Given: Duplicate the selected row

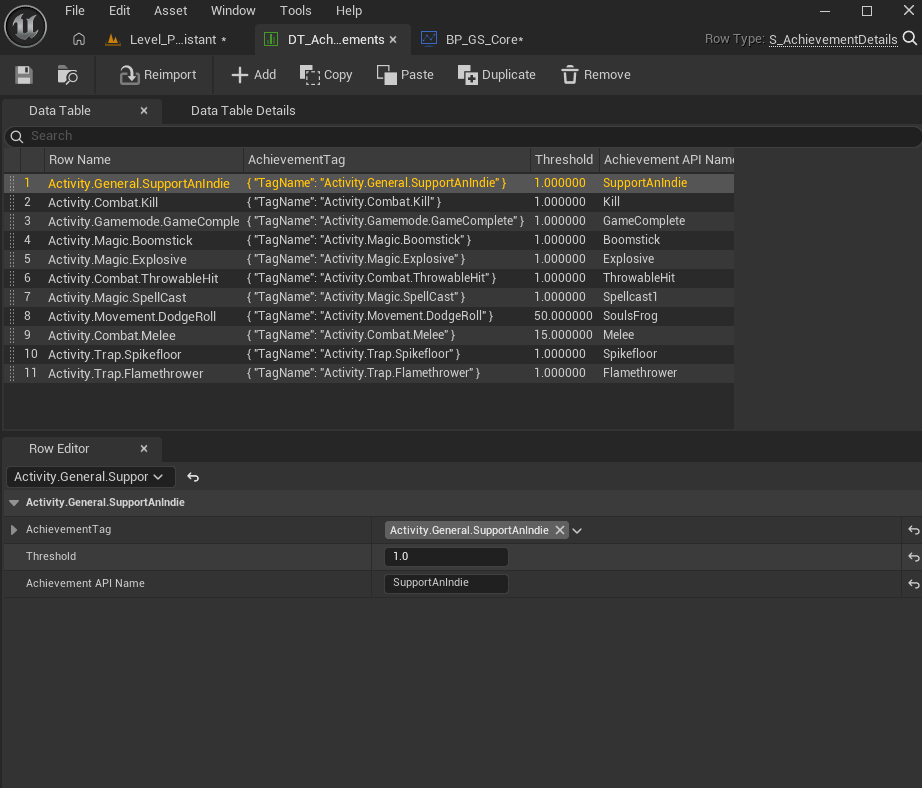Looking at the screenshot, I should point(497,75).
